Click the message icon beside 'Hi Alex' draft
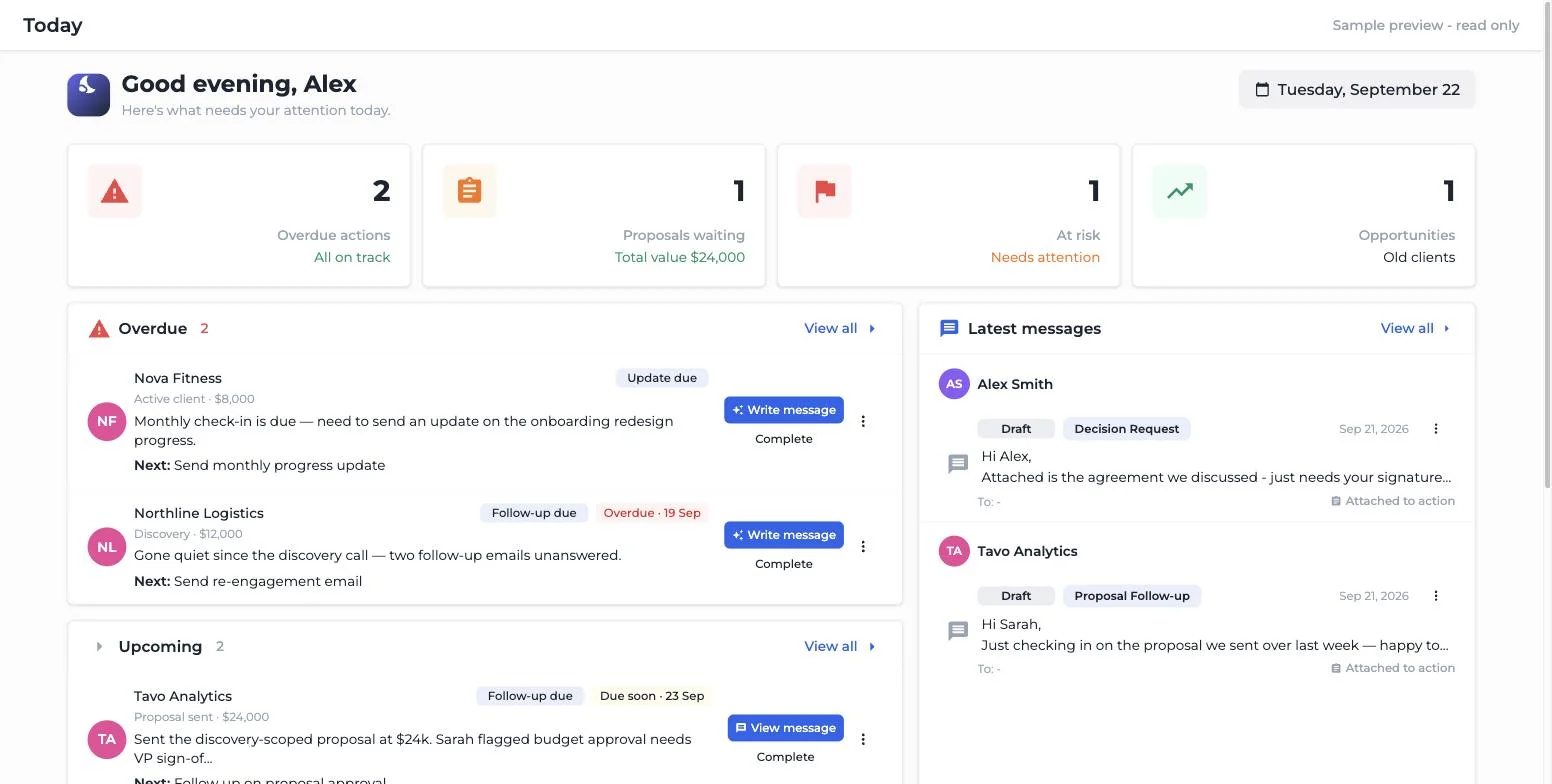This screenshot has width=1552, height=784. point(958,464)
